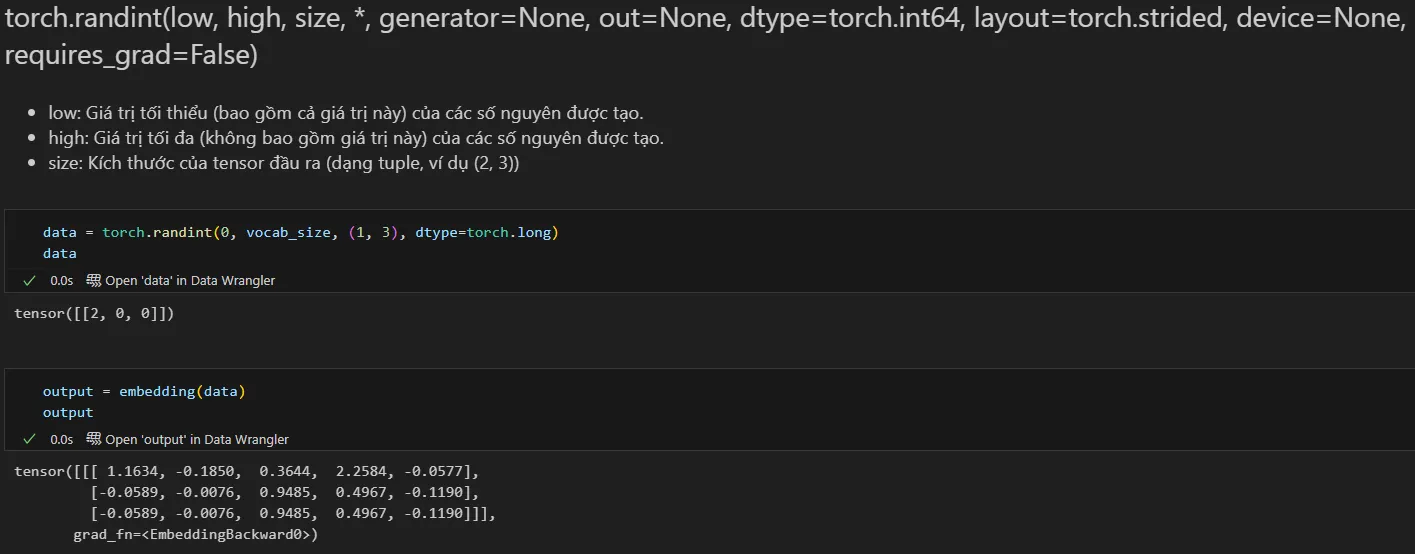This screenshot has width=1415, height=554.
Task: Place cursor in the torch.randint code line
Action: 300,232
